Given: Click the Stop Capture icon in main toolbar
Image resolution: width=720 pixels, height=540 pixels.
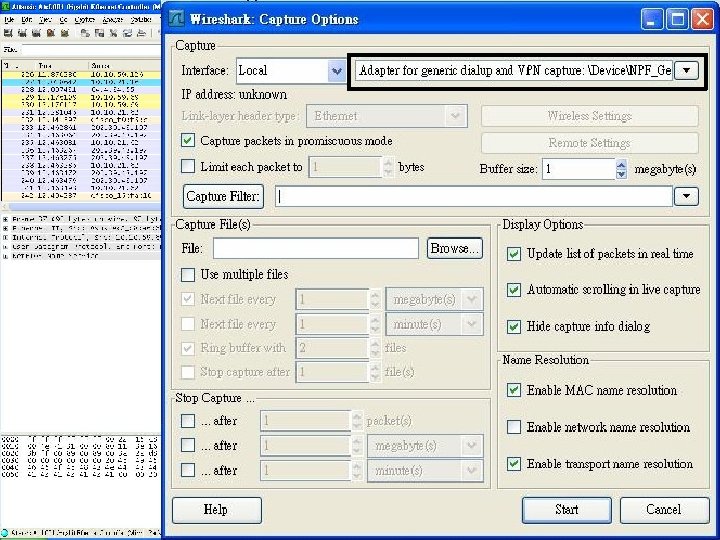Looking at the screenshot, I should point(51,33).
